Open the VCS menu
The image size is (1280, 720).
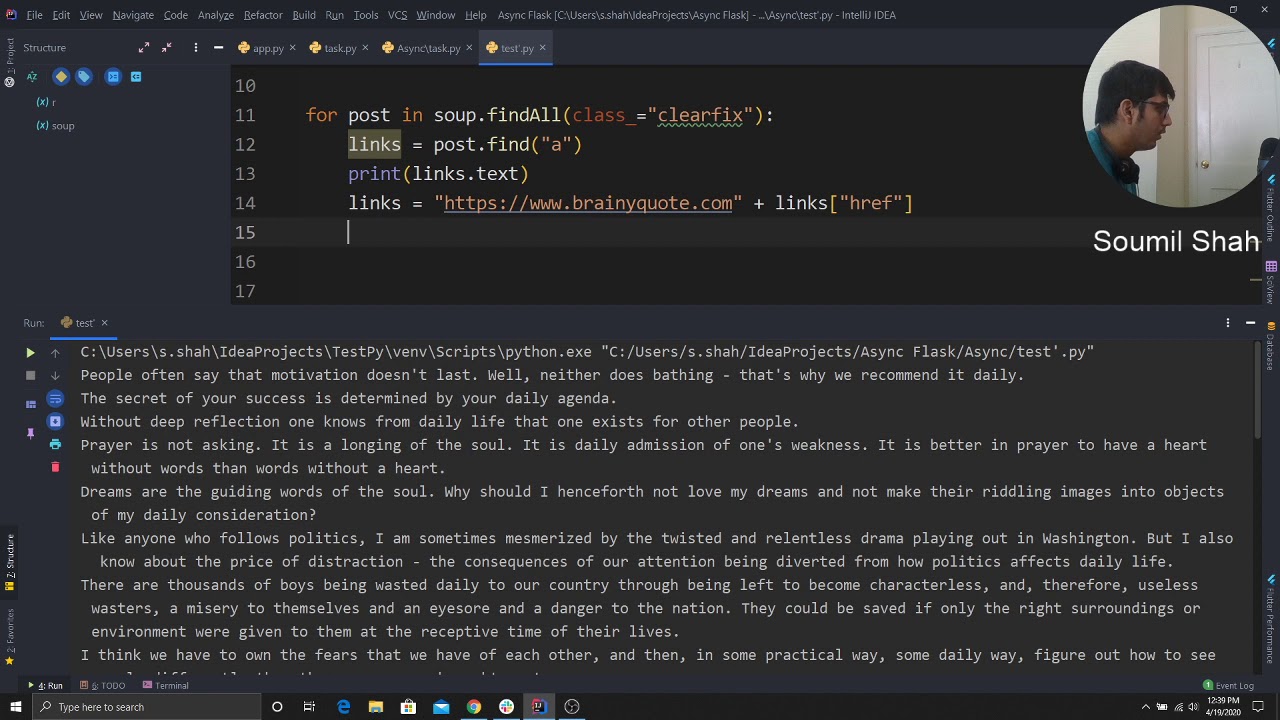397,15
